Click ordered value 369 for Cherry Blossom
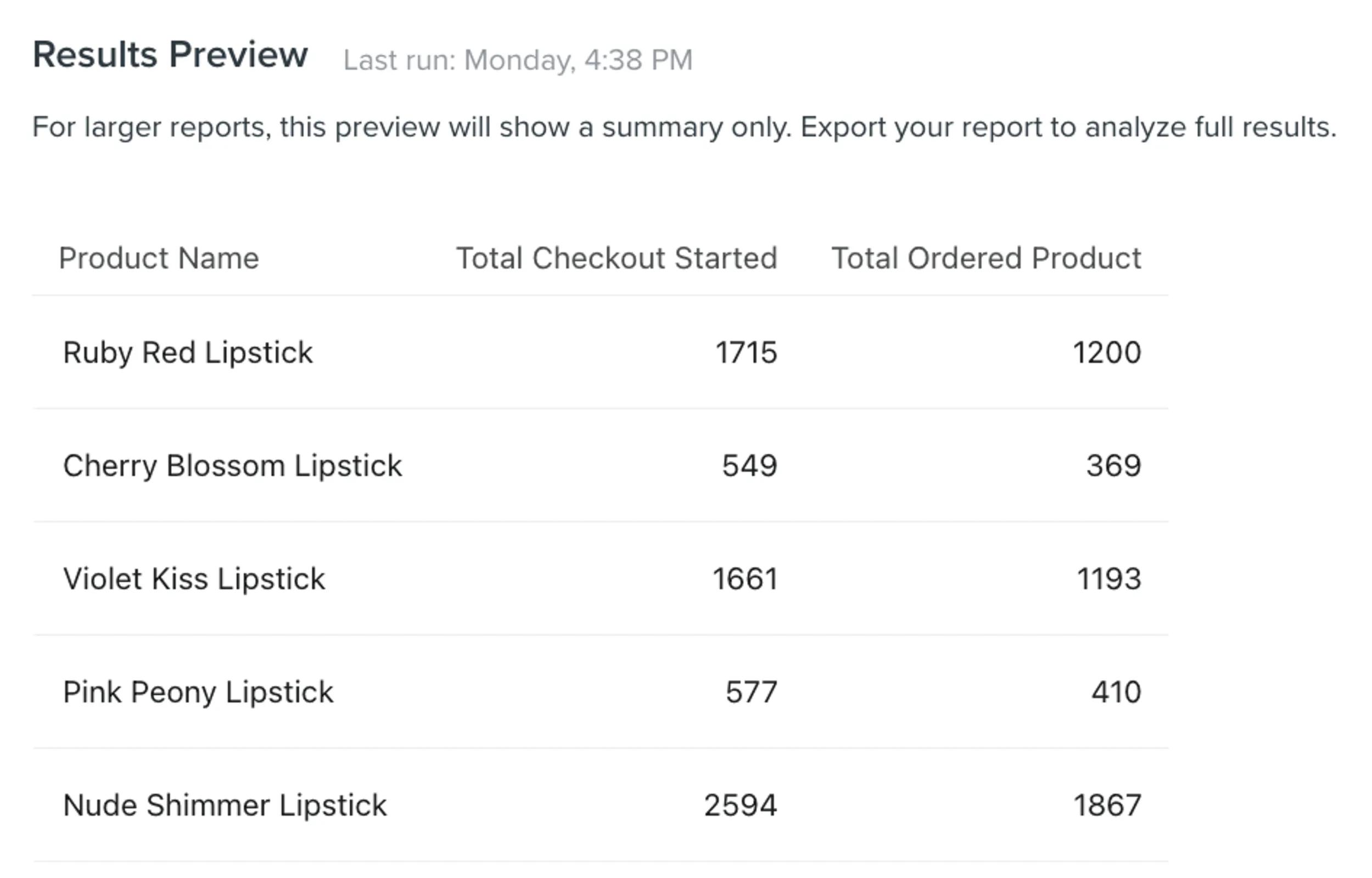 (1113, 466)
